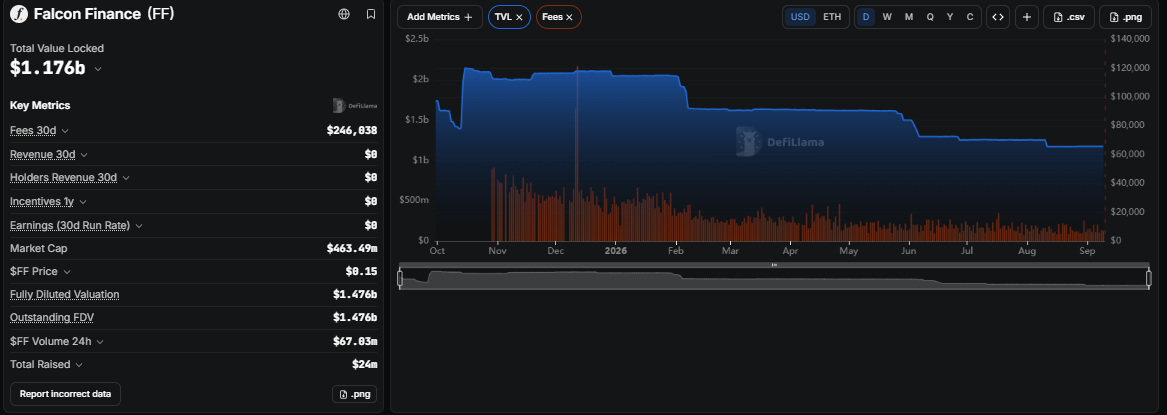Viewport: 1167px width, 415px height.
Task: Click Report incorrect data button
Action: tap(65, 393)
